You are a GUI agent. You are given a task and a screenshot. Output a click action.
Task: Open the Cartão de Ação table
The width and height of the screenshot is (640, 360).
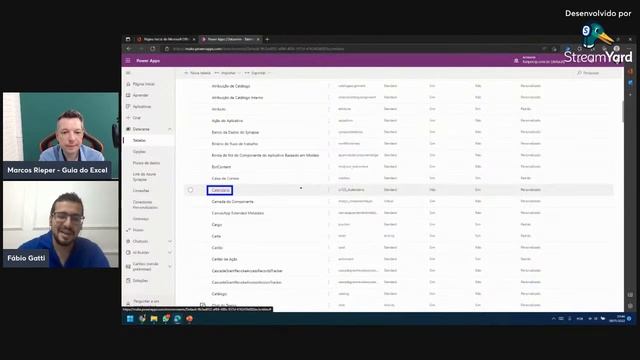(224, 259)
